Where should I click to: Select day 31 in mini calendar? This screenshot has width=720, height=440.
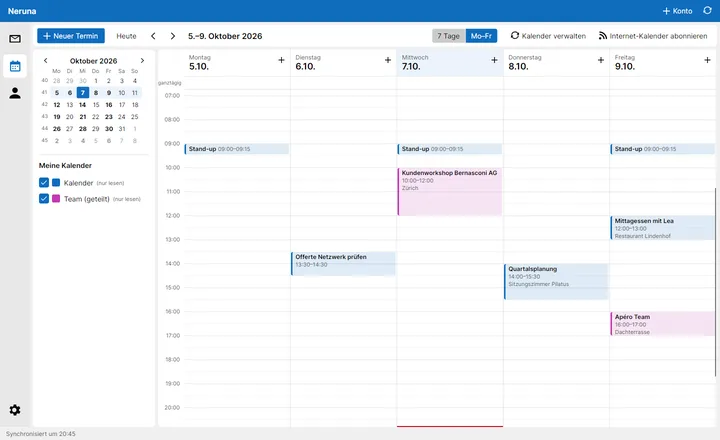coord(122,129)
